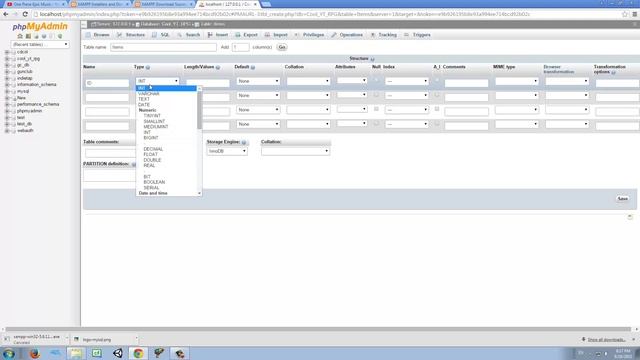Image resolution: width=640 pixels, height=360 pixels.
Task: Choose BIGINT in type list
Action: (151, 138)
